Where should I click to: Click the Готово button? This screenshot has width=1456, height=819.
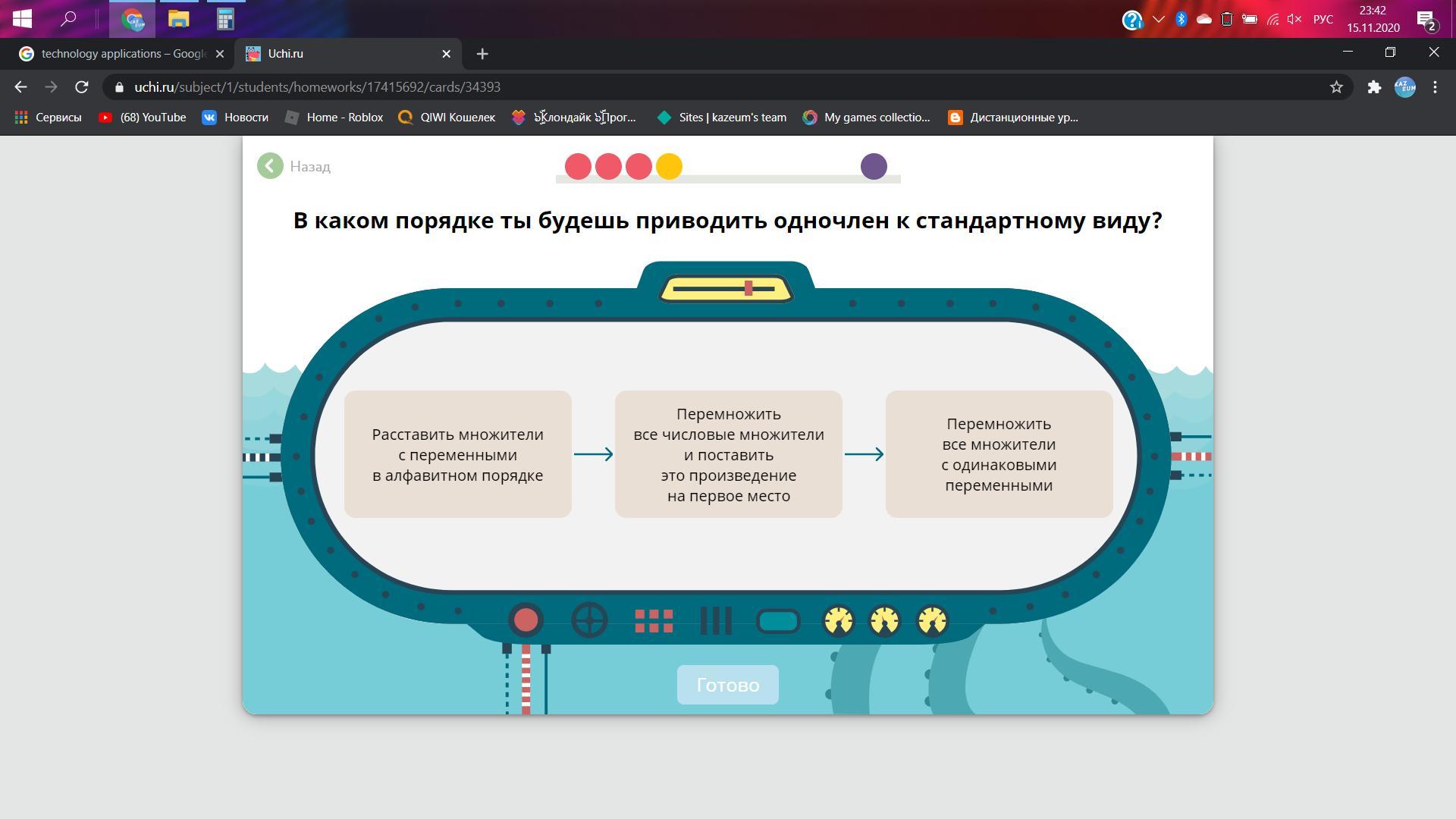coord(727,685)
